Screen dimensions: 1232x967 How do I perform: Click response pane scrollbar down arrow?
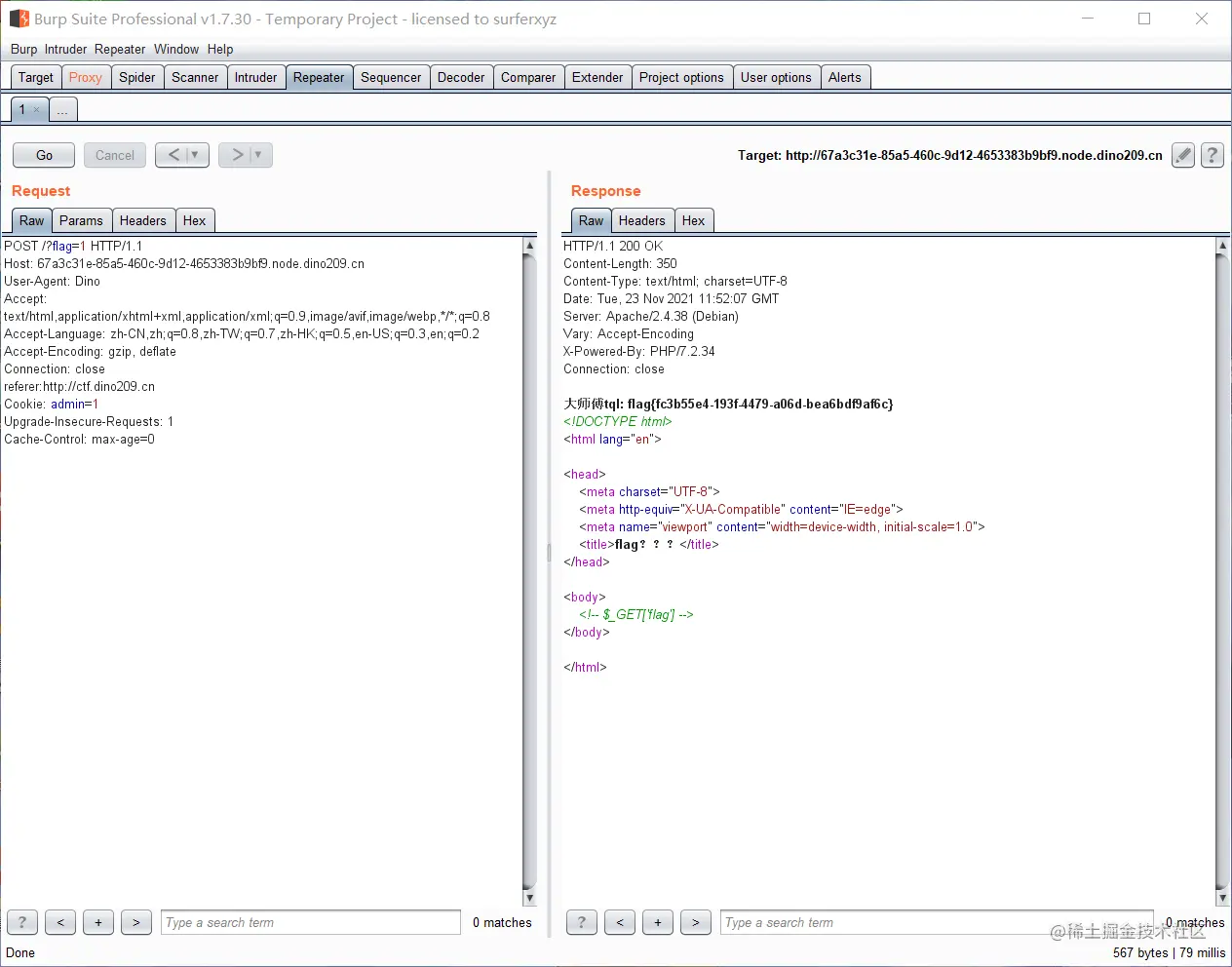tap(1222, 898)
